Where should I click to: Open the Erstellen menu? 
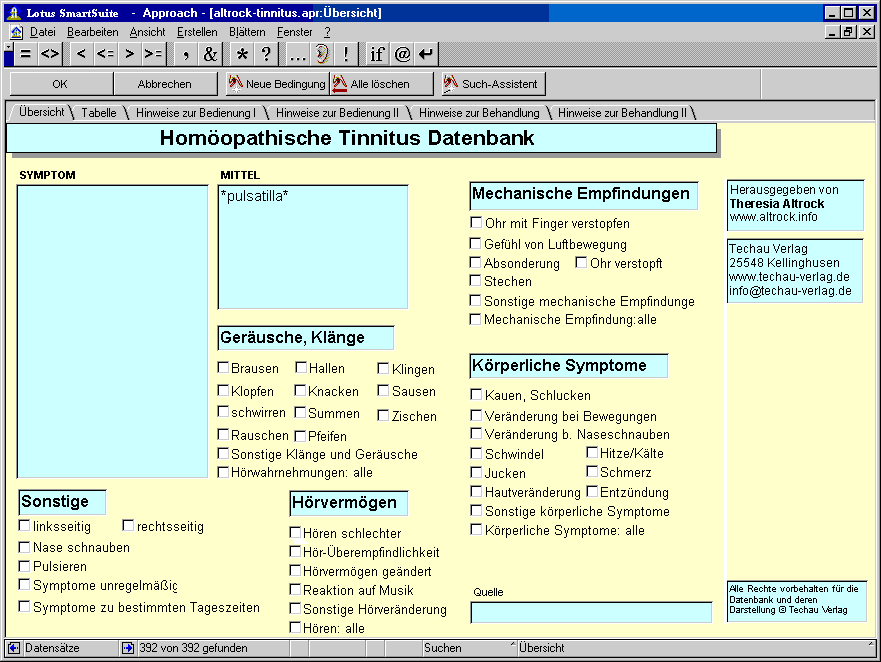coord(197,32)
